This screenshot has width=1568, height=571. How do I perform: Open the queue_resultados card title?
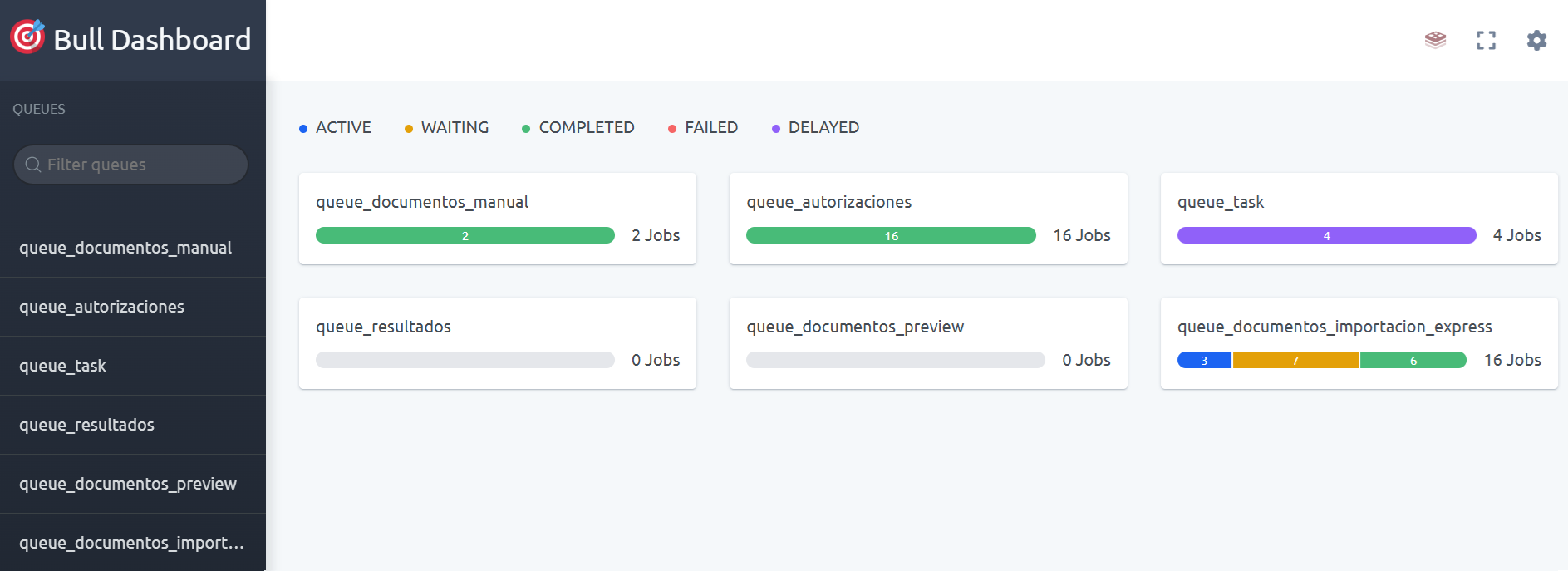click(x=383, y=327)
